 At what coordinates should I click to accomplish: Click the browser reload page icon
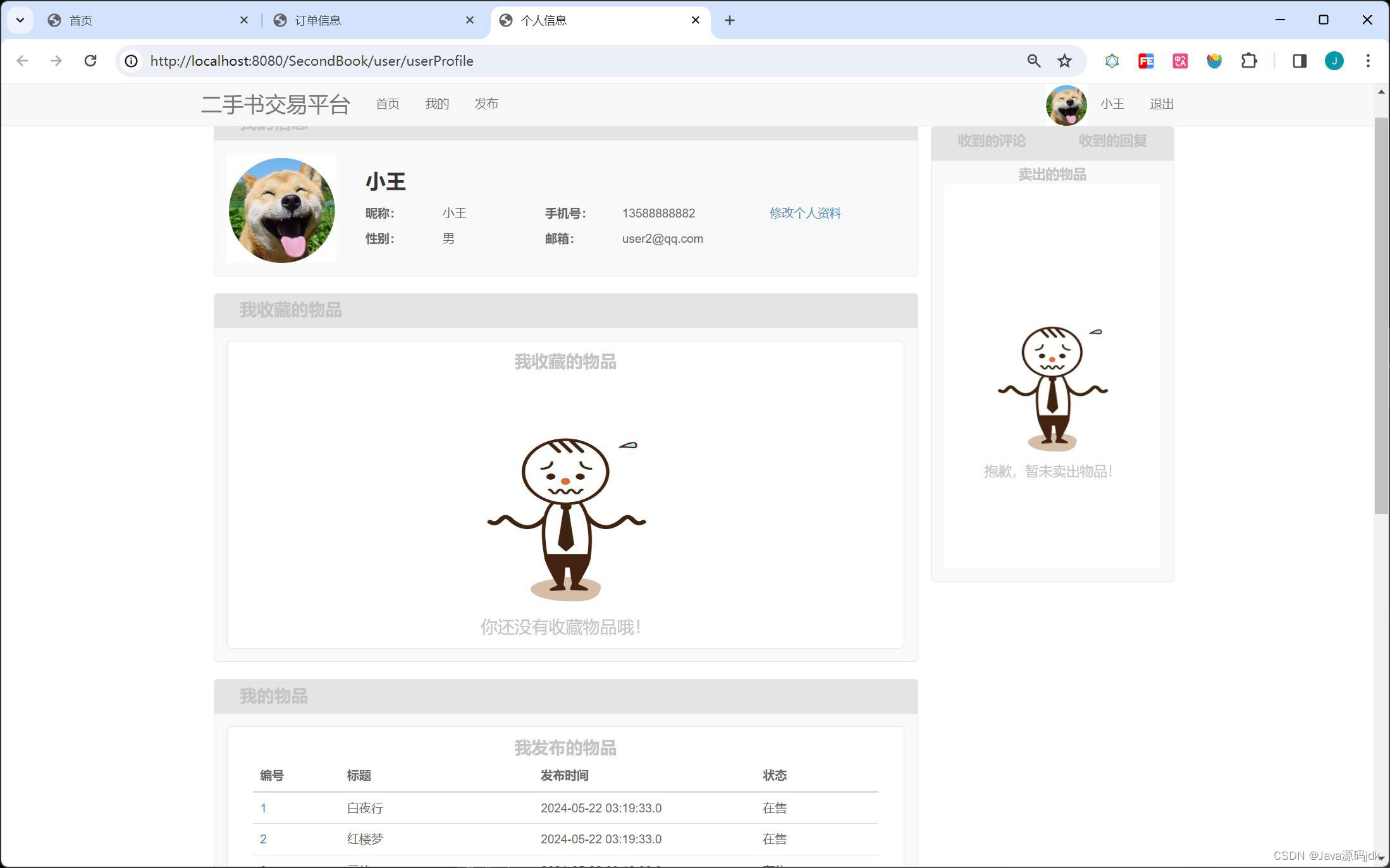(x=90, y=61)
